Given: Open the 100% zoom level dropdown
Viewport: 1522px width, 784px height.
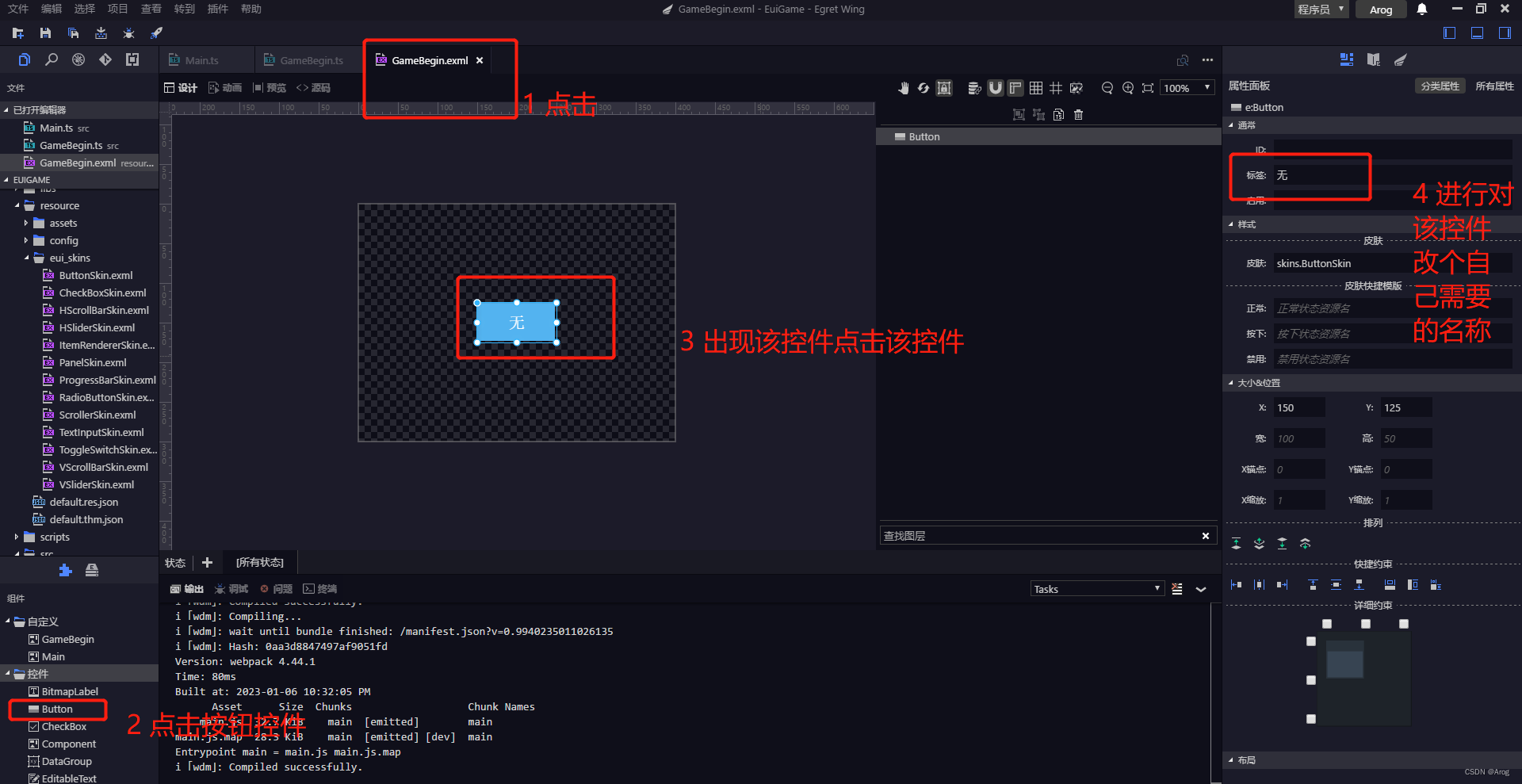Looking at the screenshot, I should click(x=1187, y=87).
